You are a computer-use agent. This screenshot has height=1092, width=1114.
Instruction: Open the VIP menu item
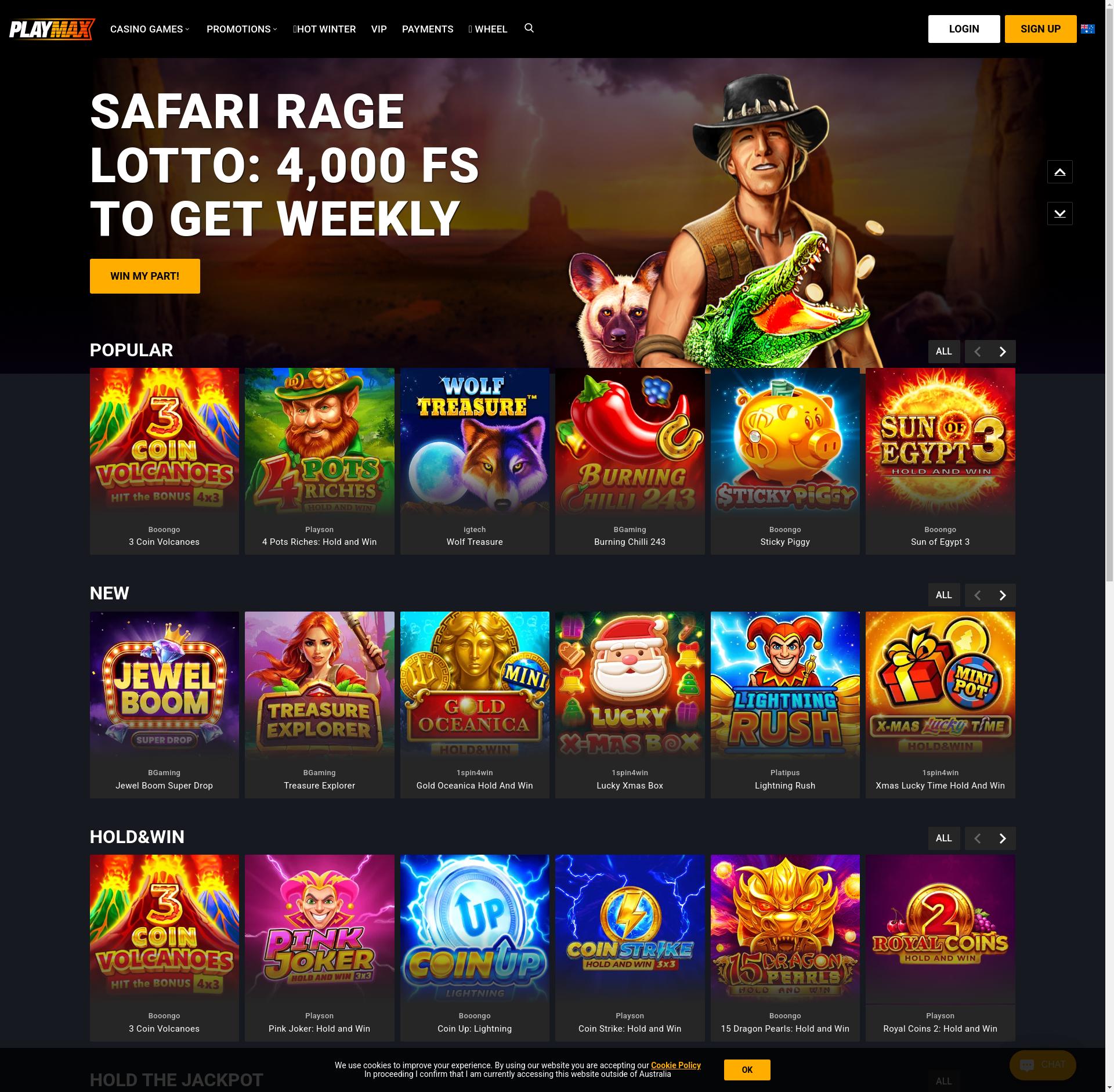pos(379,29)
